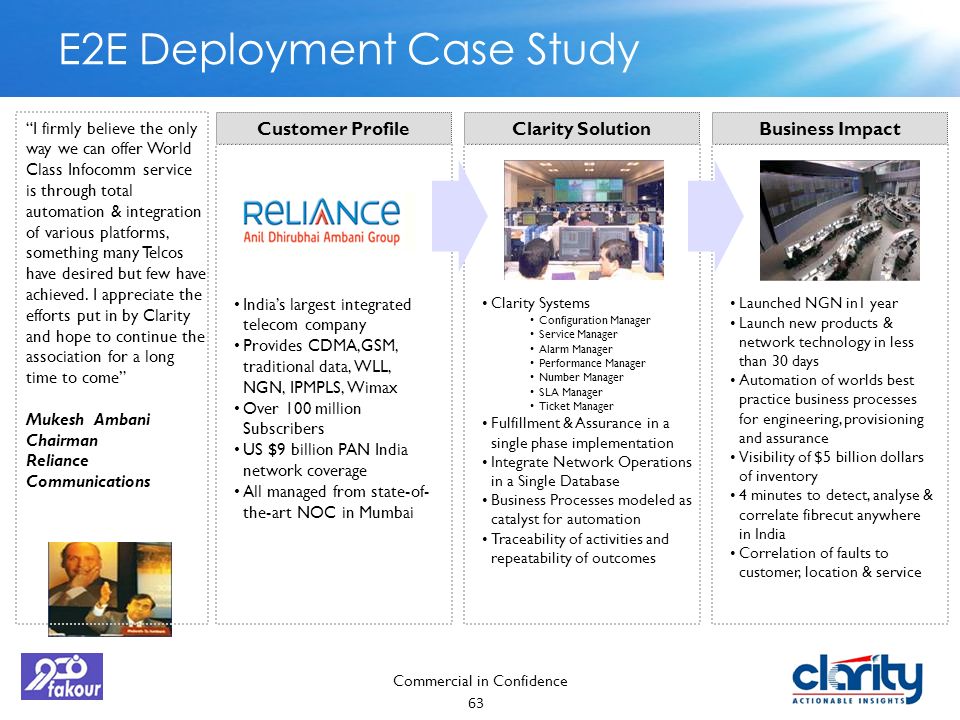The height and width of the screenshot is (720, 960).
Task: Click the Configuration Manager sub-bullet
Action: 590,320
